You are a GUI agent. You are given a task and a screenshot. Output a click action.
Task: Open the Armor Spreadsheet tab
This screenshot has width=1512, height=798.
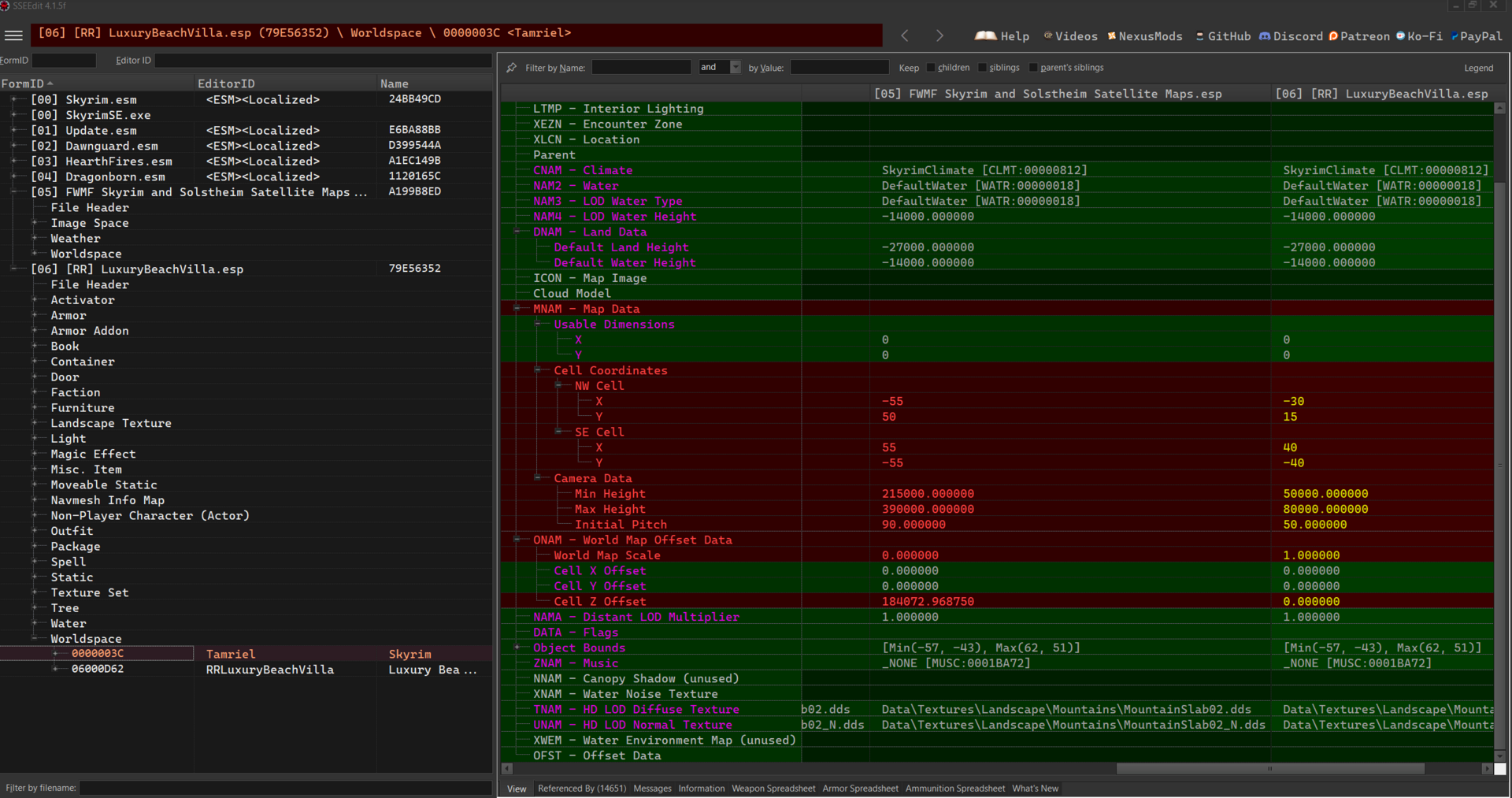coord(860,789)
